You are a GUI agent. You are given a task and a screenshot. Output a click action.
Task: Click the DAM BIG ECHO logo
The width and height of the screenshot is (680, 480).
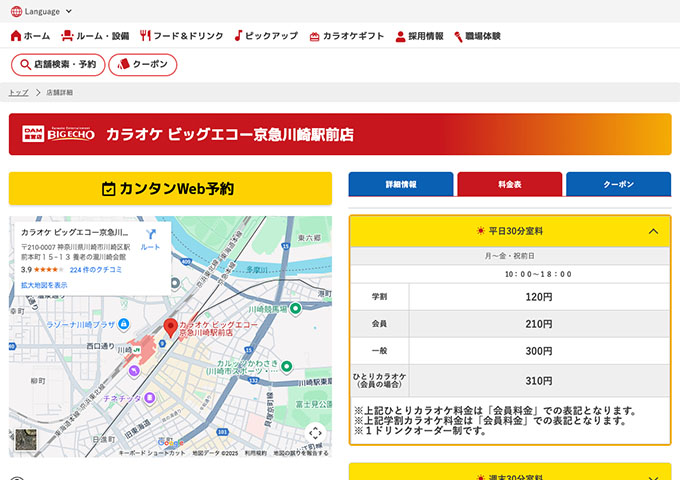[58, 134]
